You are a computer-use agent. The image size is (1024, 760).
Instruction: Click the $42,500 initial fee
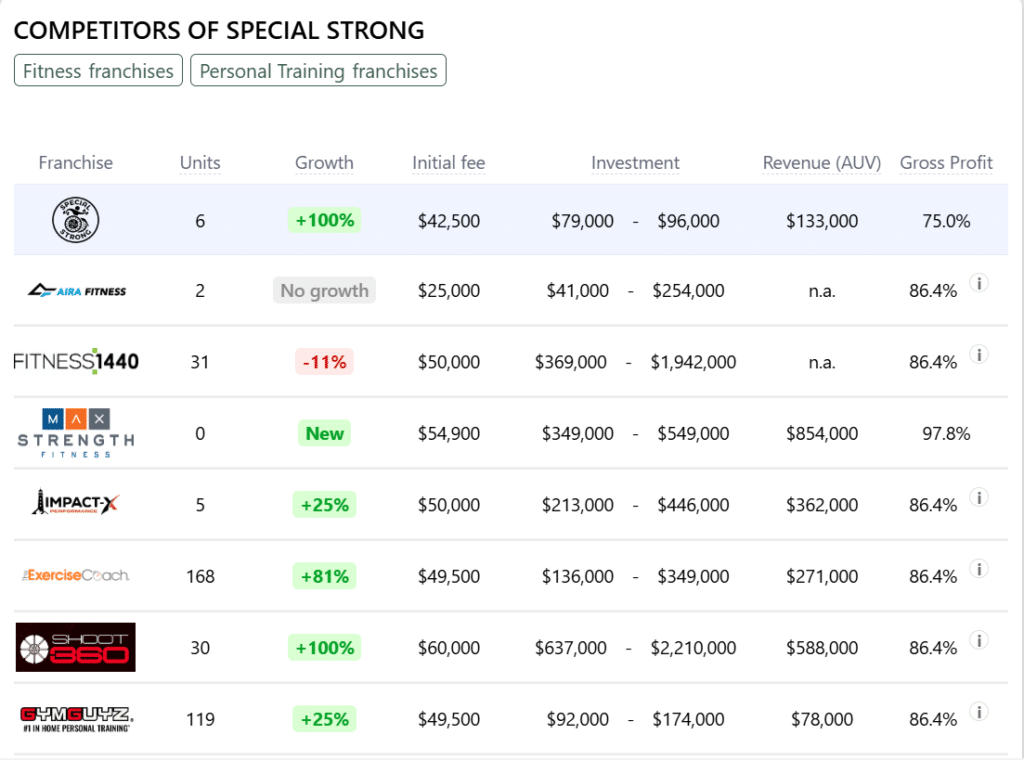449,221
